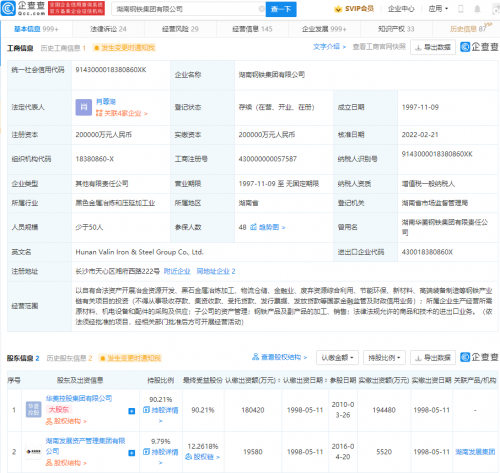Switch to 企业发展 999+ tab
Image resolution: width=500 pixels, height=473 pixels.
click(324, 29)
